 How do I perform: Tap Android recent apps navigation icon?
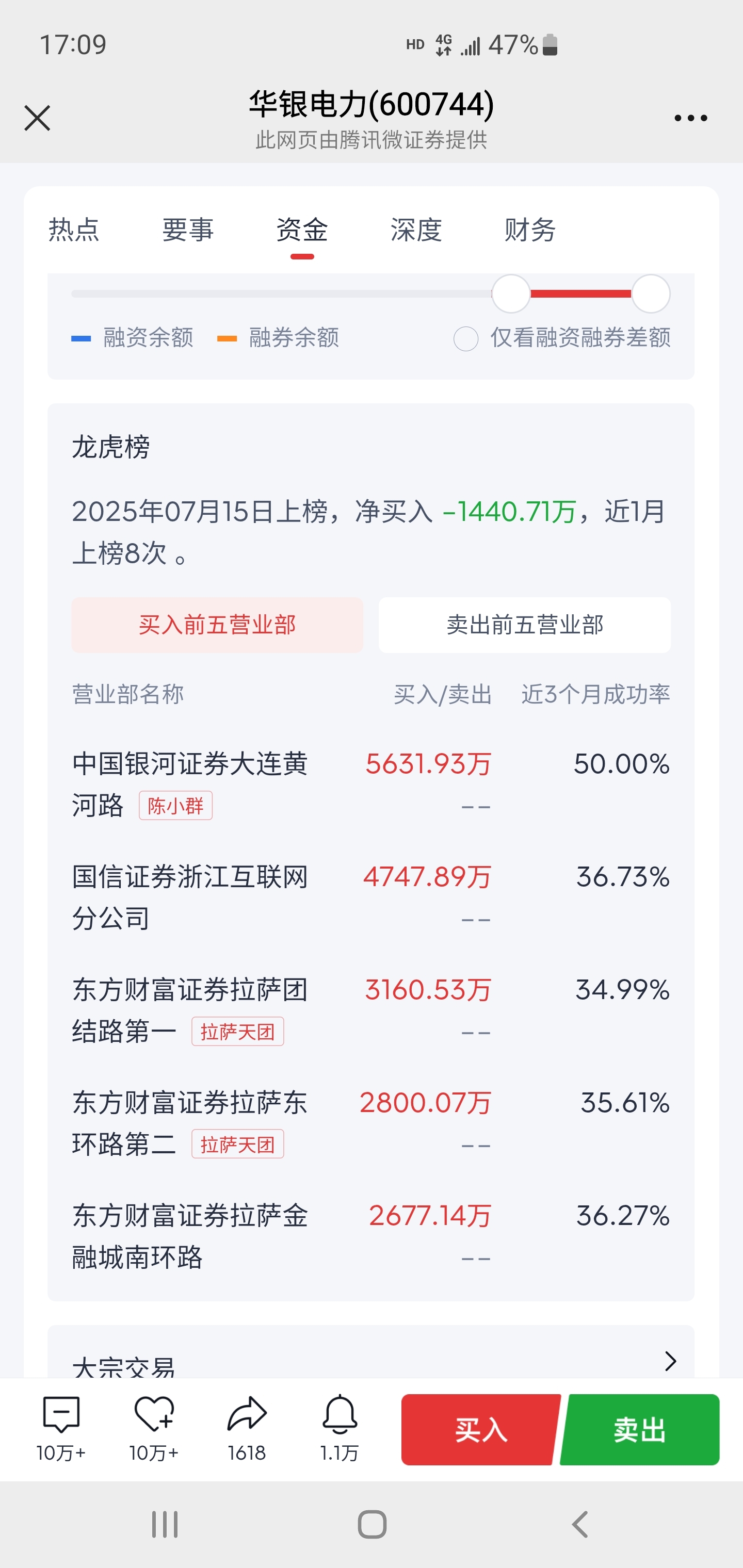click(165, 1524)
